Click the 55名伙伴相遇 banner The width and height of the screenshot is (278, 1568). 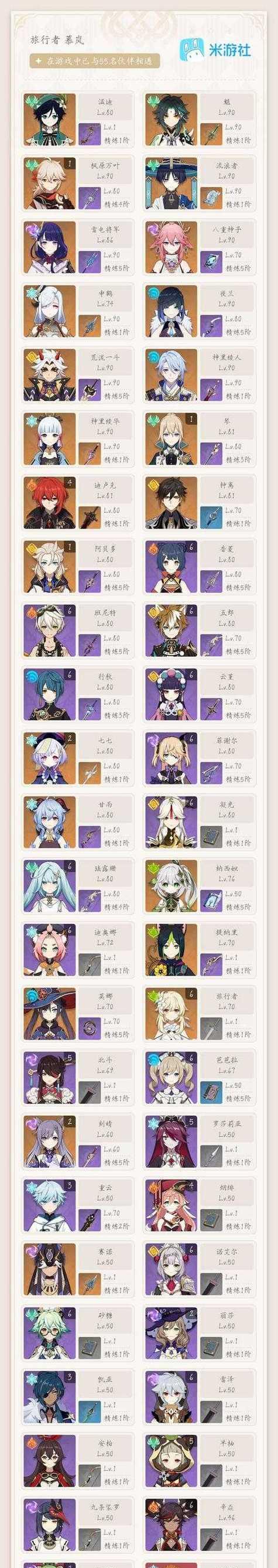click(x=95, y=61)
